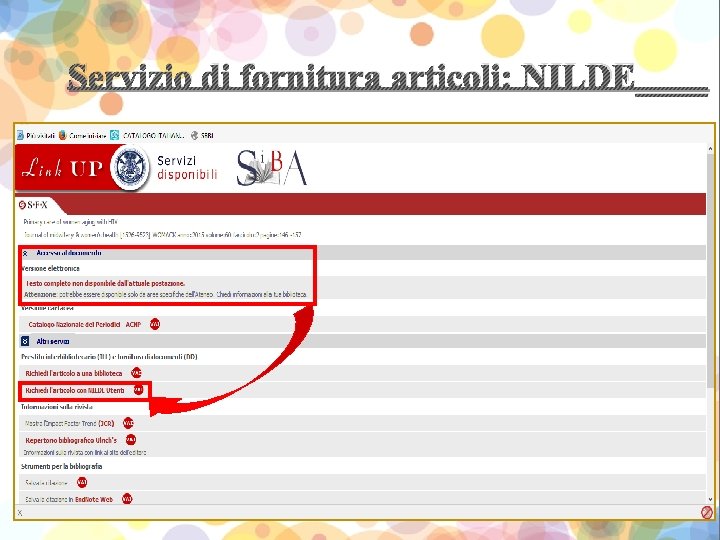Click VAI next to Impact Factor Trend (JCR)
Image resolution: width=720 pixels, height=540 pixels.
(128, 423)
